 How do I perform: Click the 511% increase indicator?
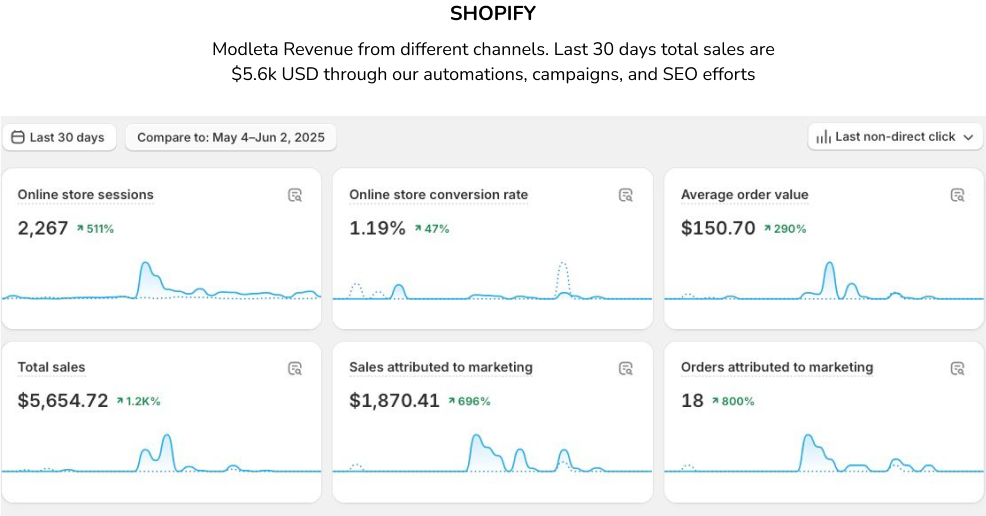[x=95, y=229]
